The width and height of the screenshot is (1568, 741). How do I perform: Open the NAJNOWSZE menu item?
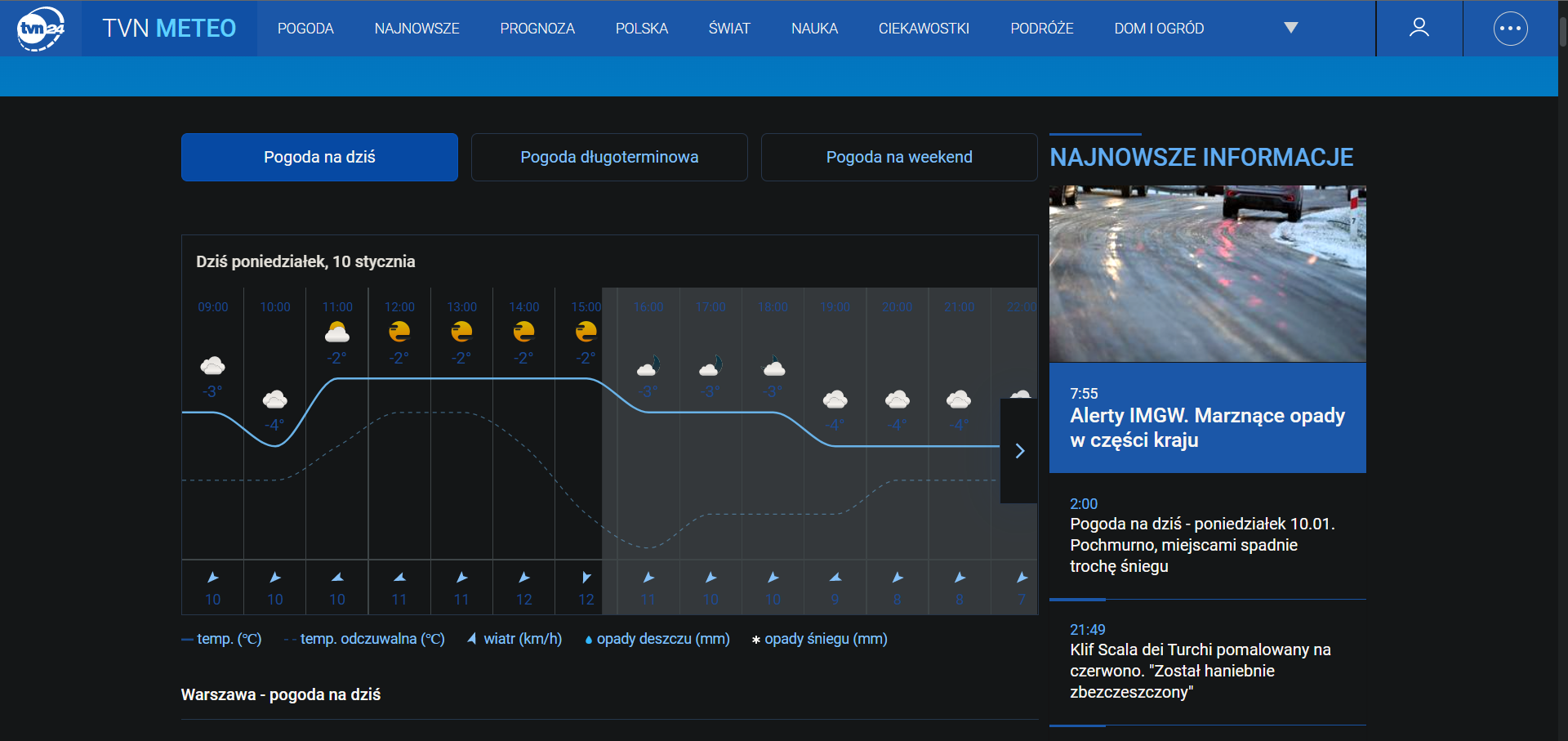point(416,29)
